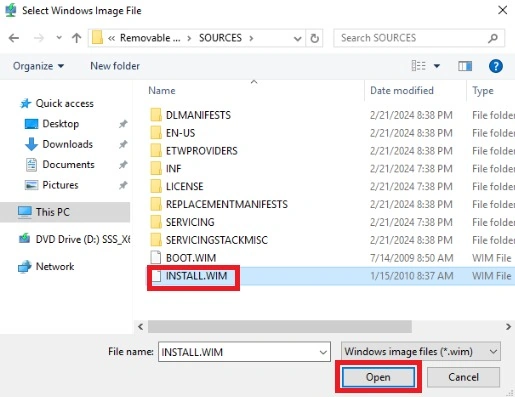Select the REPLACEMENTMANIFESTS folder
Viewport: 515px width, 397px height.
227,204
